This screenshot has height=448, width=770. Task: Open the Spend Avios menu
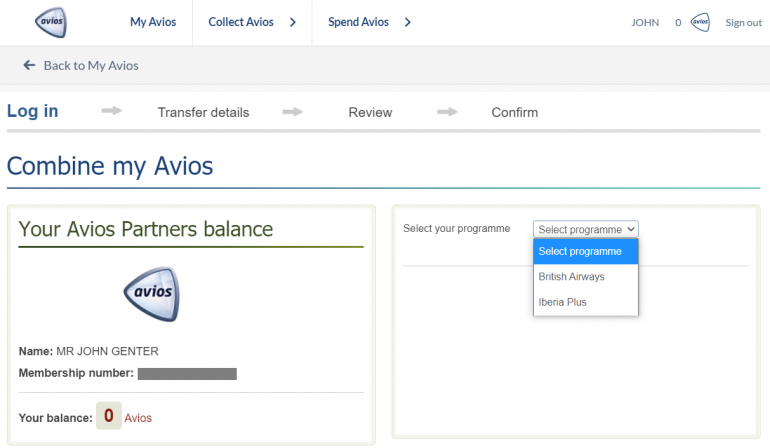point(358,23)
